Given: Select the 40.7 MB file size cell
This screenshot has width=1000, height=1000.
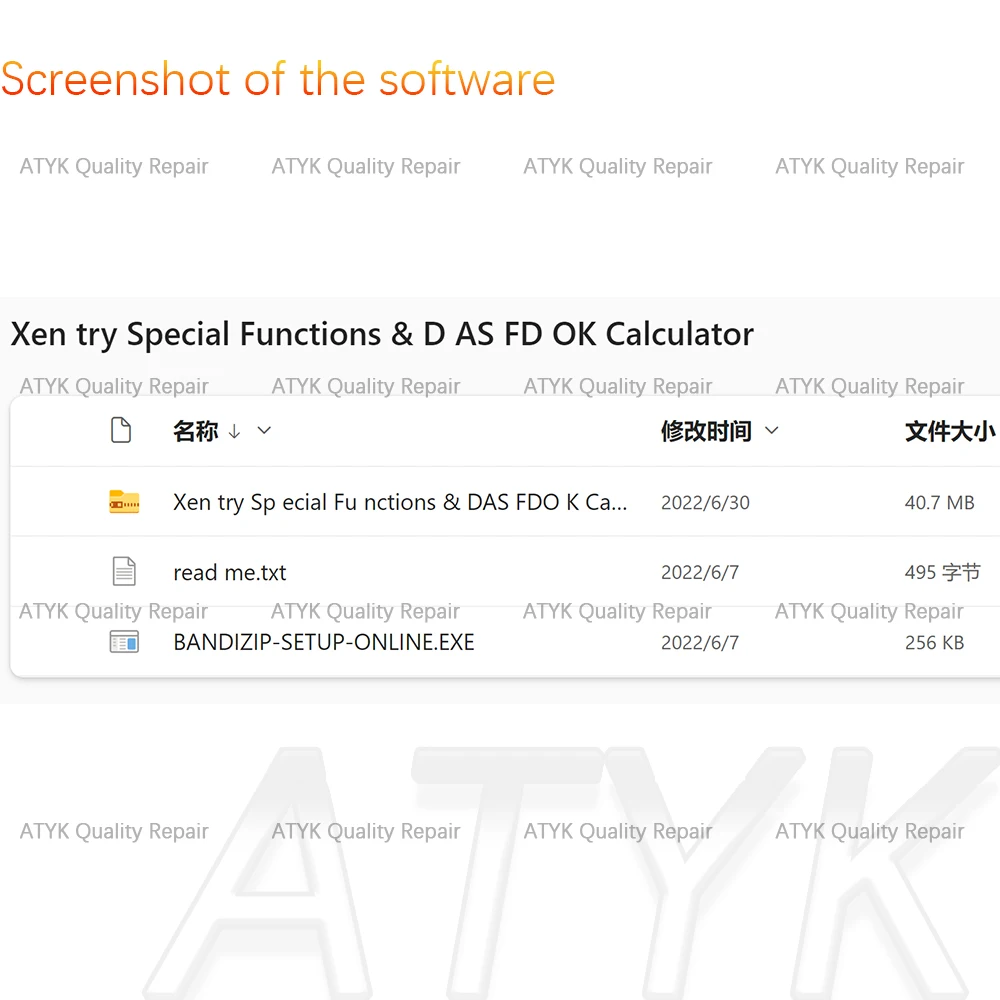Looking at the screenshot, I should (939, 503).
